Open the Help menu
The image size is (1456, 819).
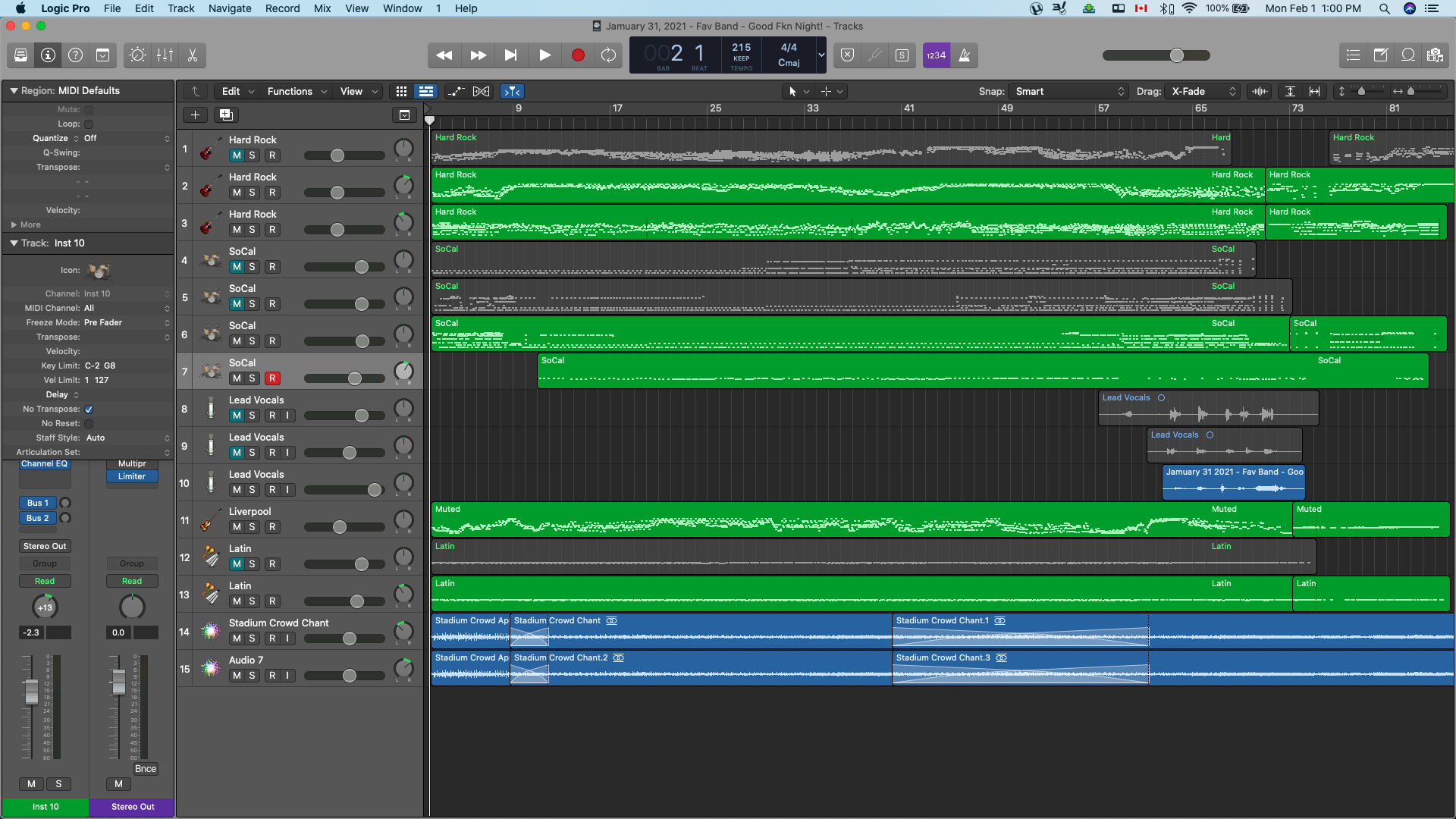466,8
